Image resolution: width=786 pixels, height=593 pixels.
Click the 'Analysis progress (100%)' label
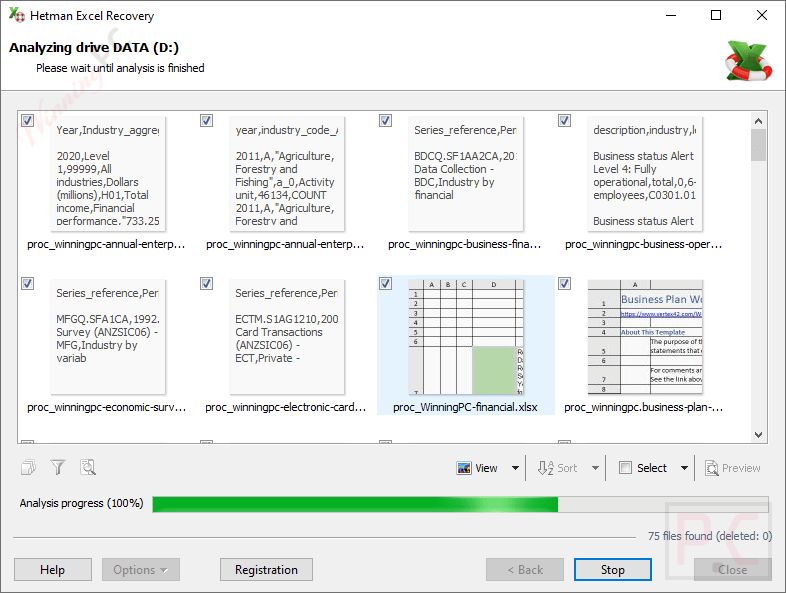tap(81, 503)
